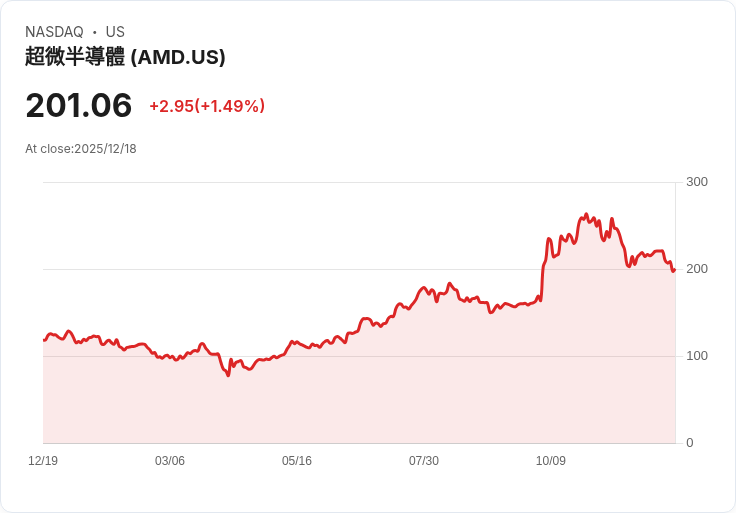Select the 12/19 date on the x-axis

coord(43,461)
